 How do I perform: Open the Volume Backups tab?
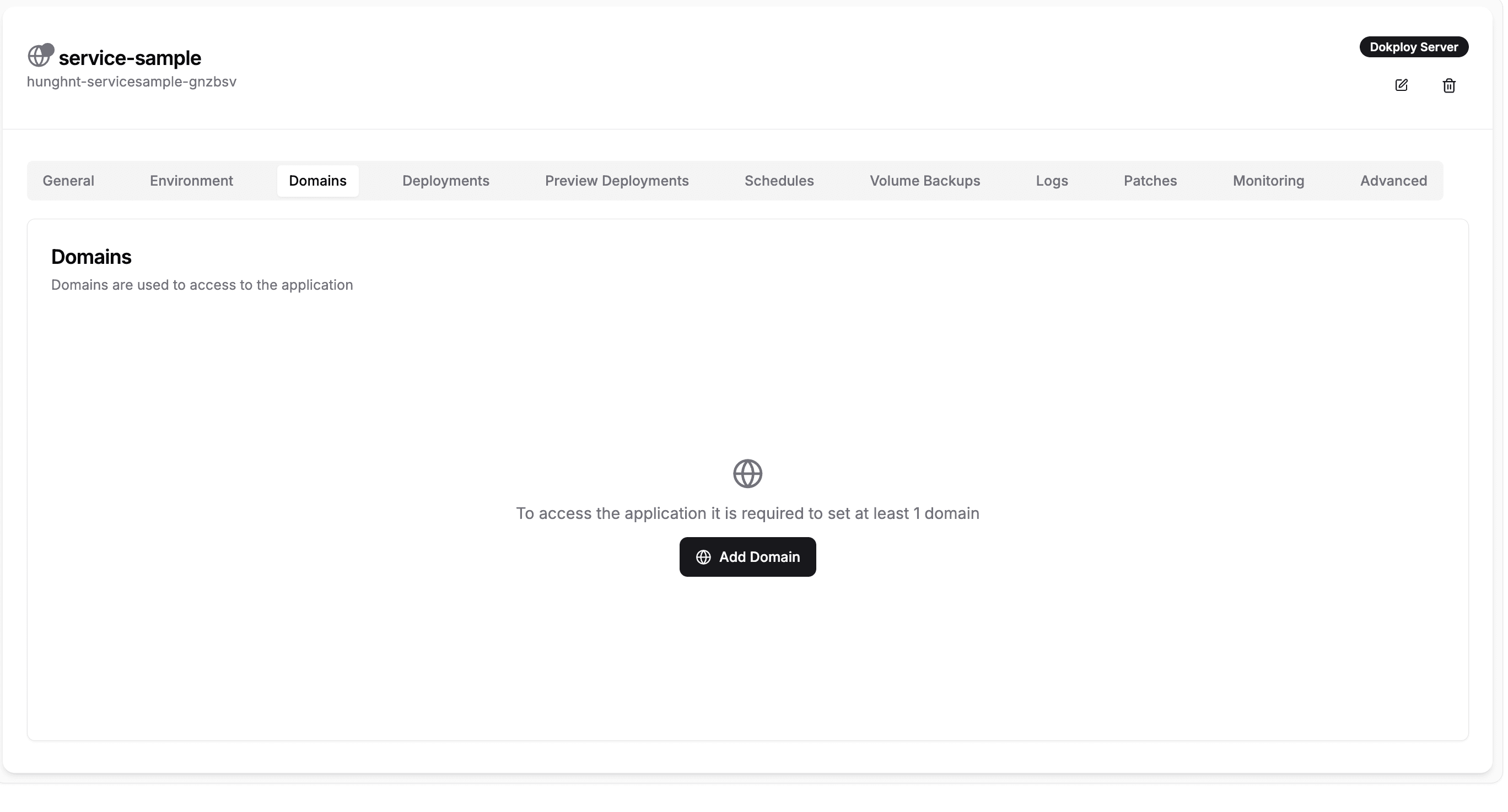coord(925,181)
